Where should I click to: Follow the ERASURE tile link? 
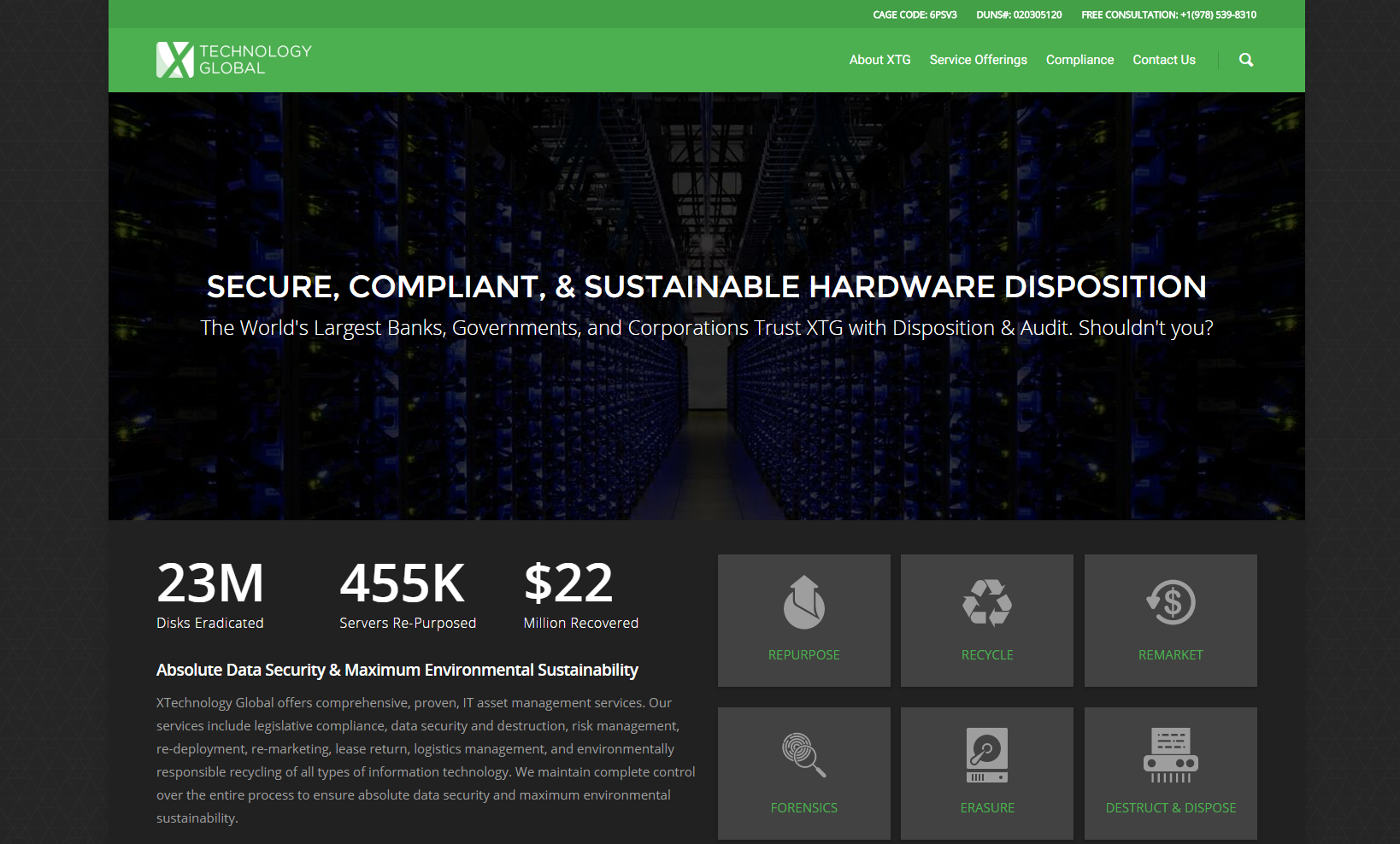click(987, 807)
